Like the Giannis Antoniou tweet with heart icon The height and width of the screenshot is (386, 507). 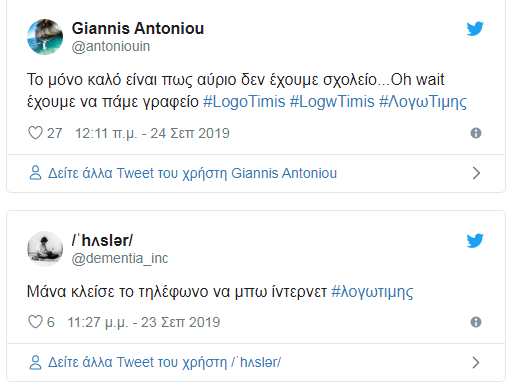(x=35, y=133)
